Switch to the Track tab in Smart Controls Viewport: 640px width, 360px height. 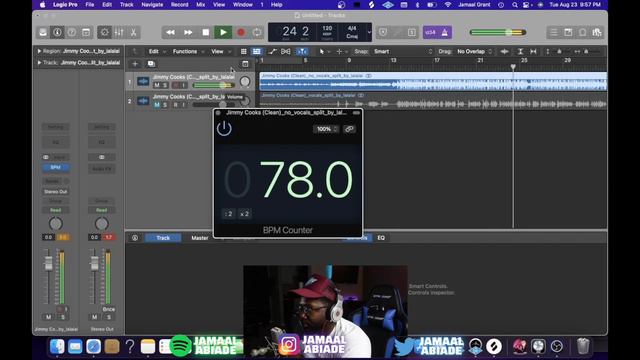(163, 238)
